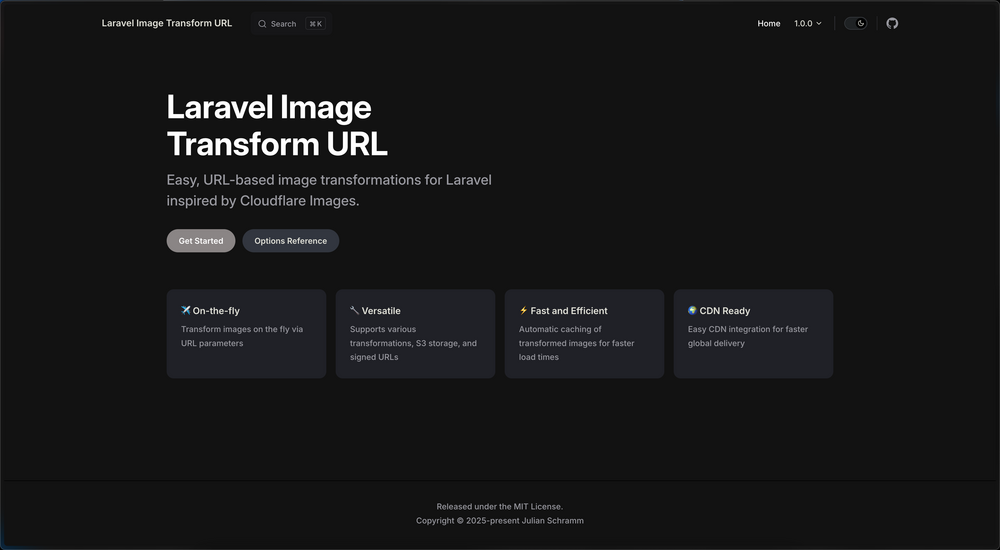Viewport: 1000px width, 550px height.
Task: Click the lightning bolt icon on Fast and Efficient
Action: point(523,310)
